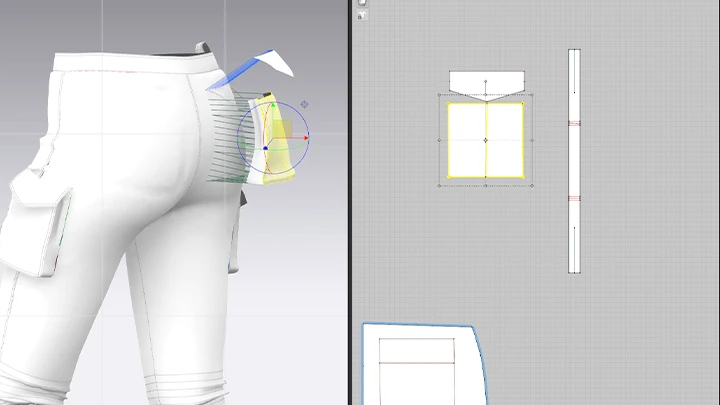The height and width of the screenshot is (405, 720).
Task: Click the blue Z-axis gizmo handle
Action: pos(265,148)
